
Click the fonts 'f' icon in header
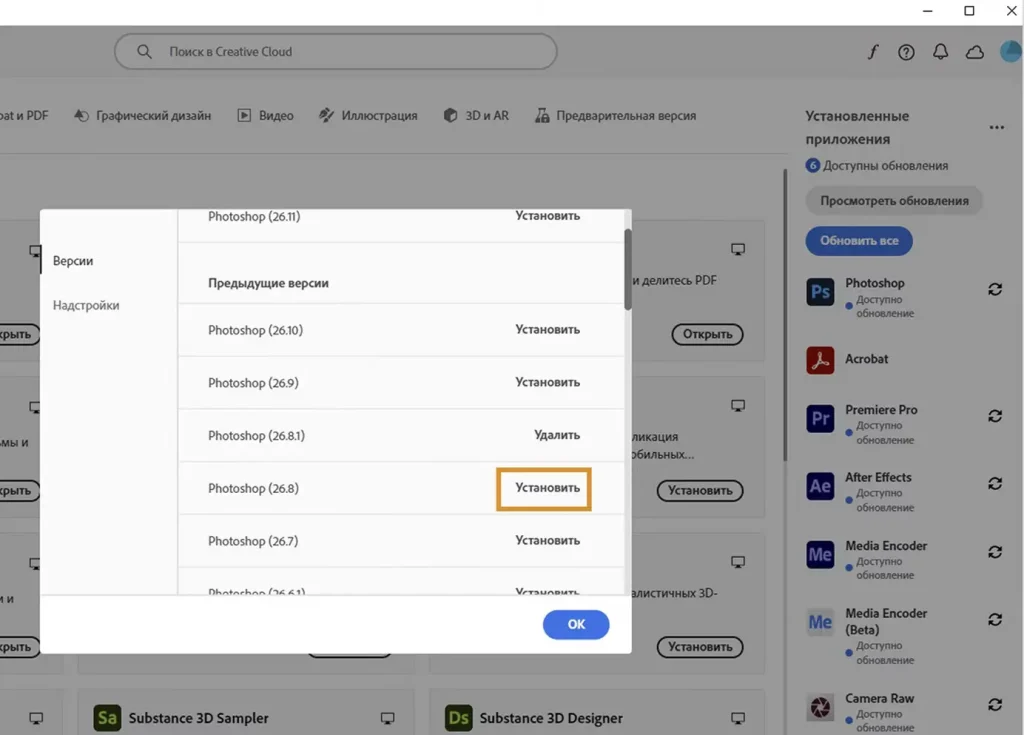(872, 53)
